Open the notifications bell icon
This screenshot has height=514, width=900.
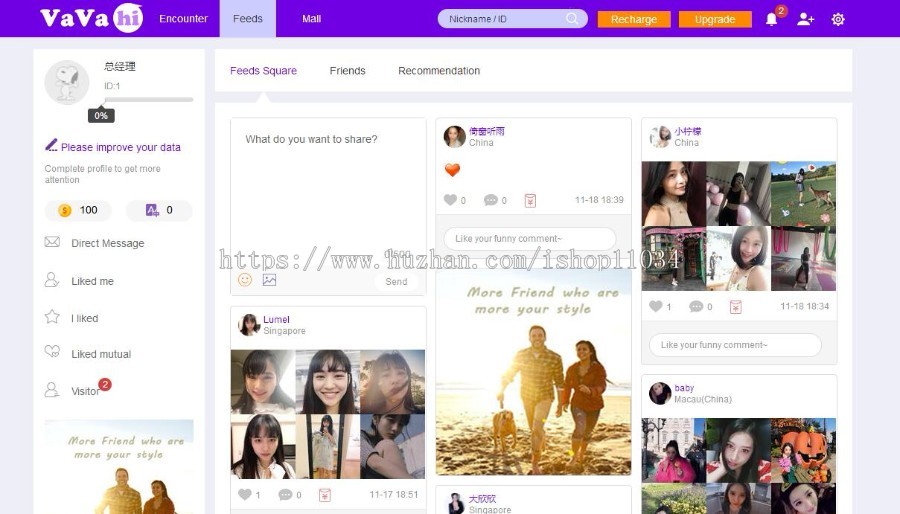771,20
